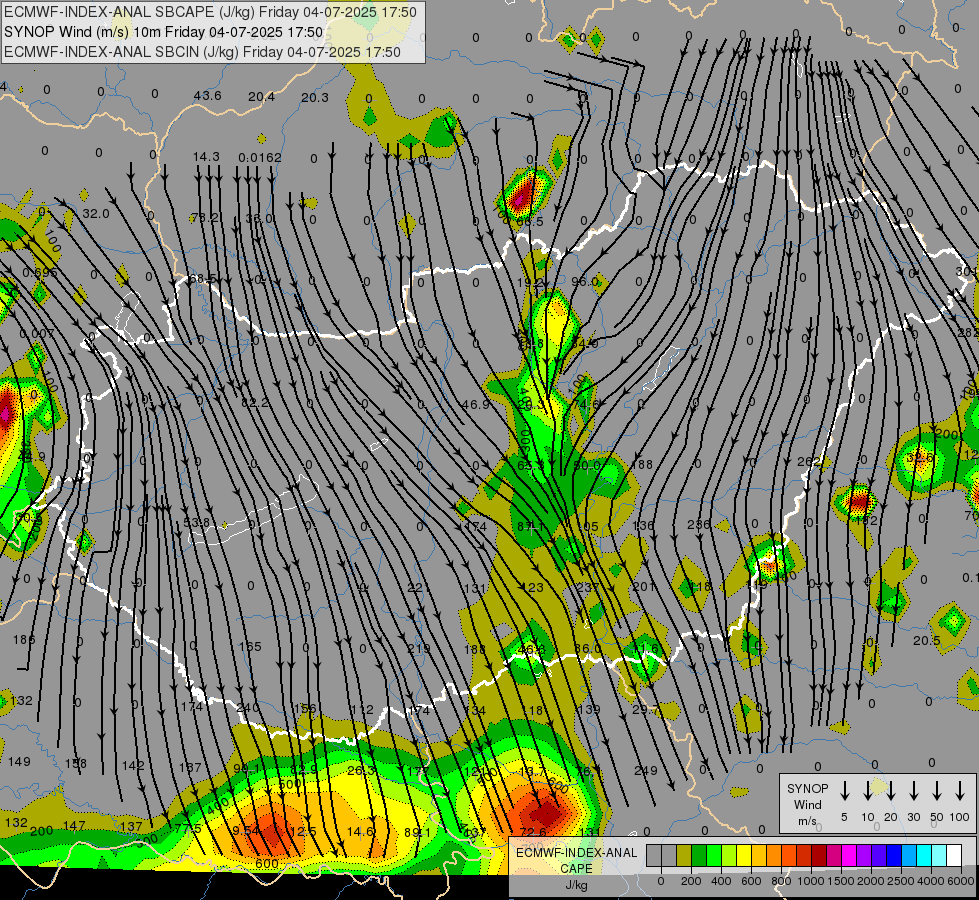Click the 249 value on the map

click(646, 770)
